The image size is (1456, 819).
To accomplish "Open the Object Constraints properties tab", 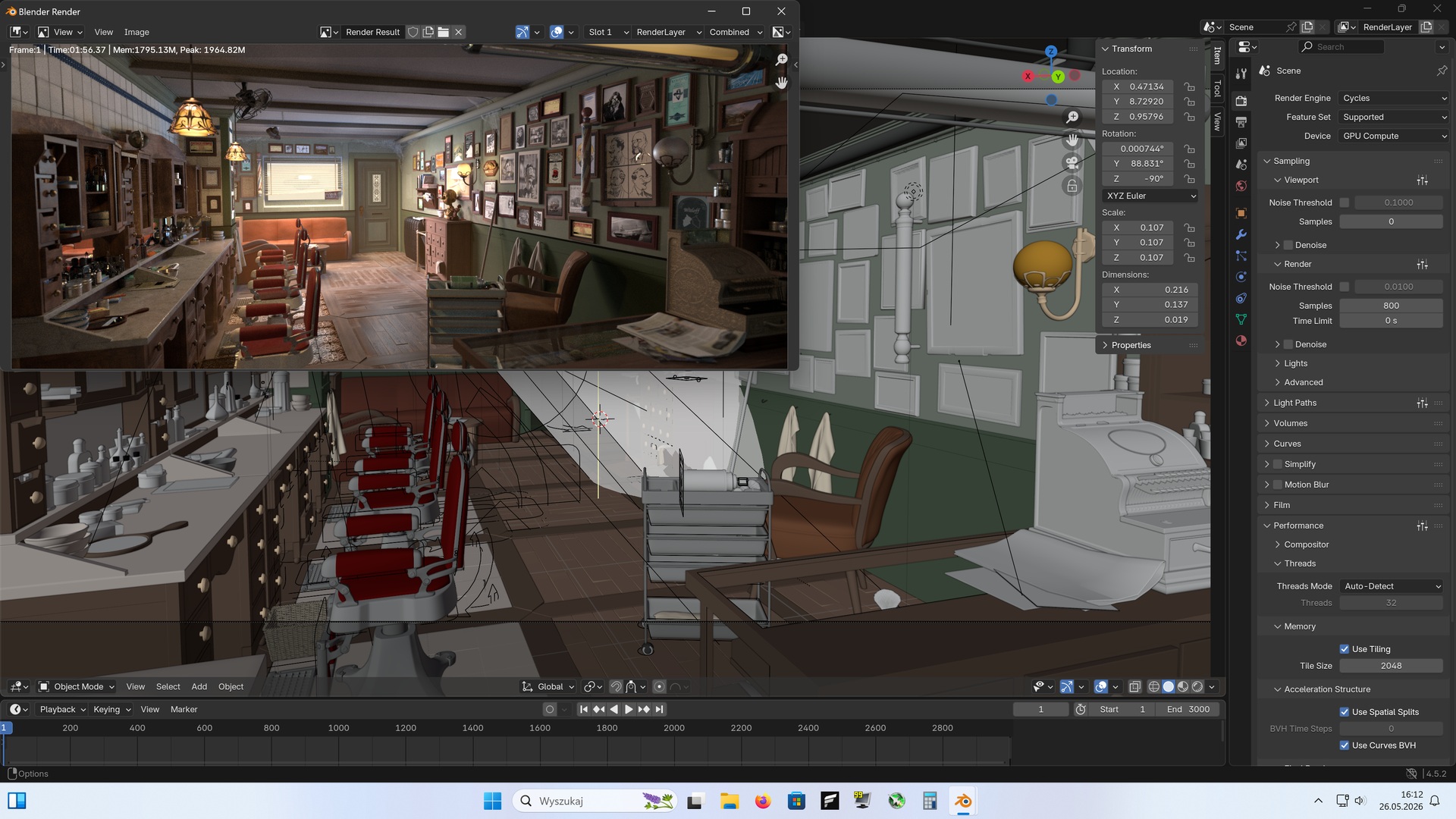I will click(1241, 298).
